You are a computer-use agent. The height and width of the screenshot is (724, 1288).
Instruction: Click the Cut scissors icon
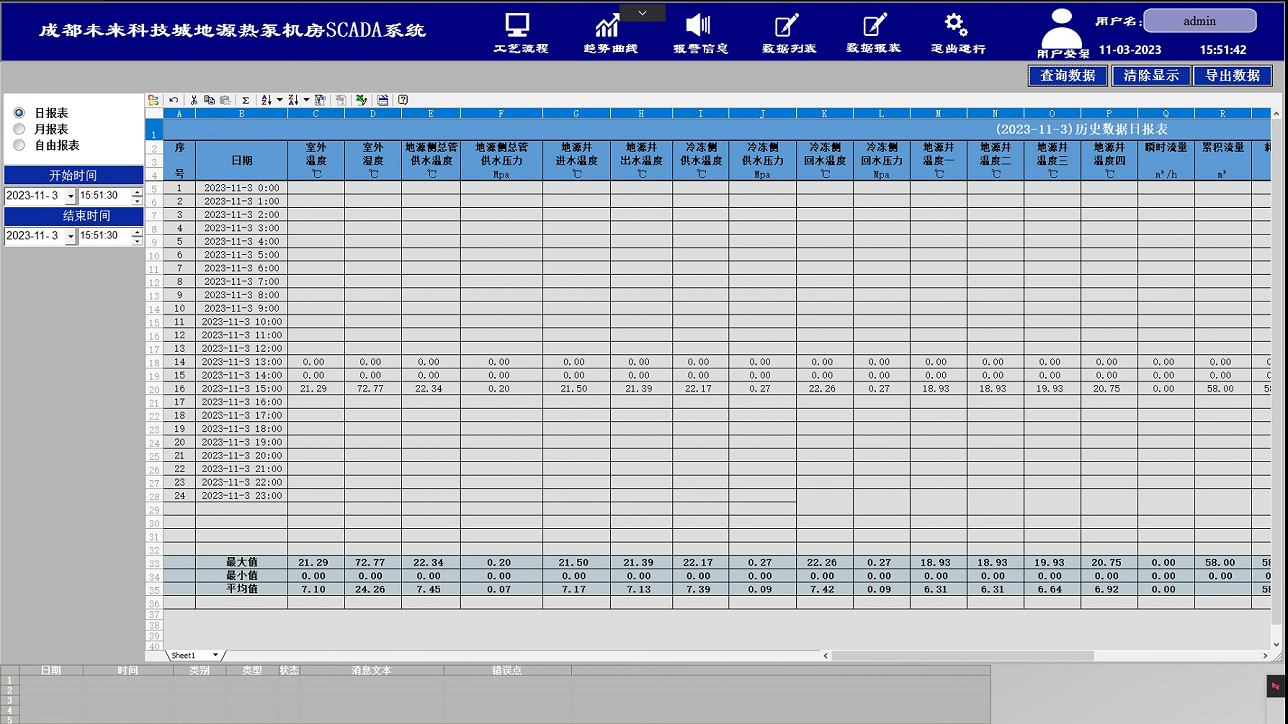point(194,100)
